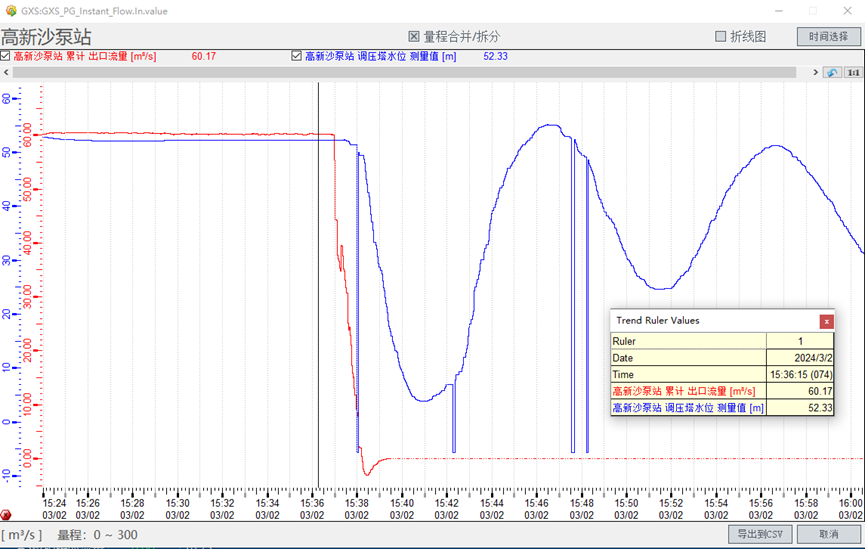Uncheck the blue 调压塔水位 series checkbox
865x549 pixels.
296,57
